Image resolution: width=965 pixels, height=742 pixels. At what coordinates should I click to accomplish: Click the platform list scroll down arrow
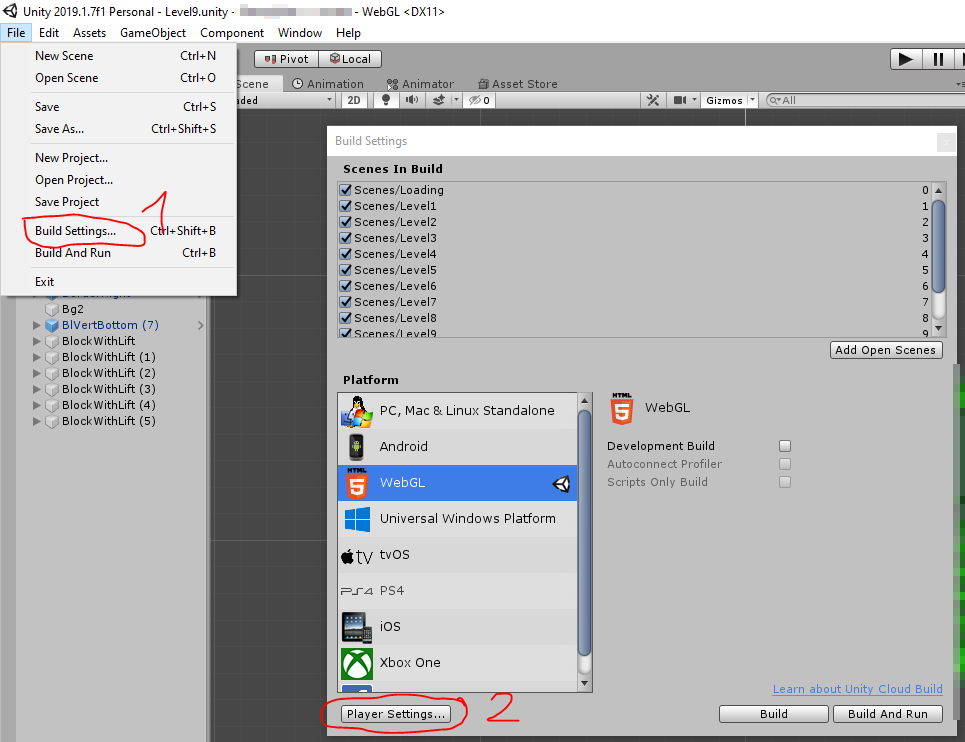[x=585, y=683]
